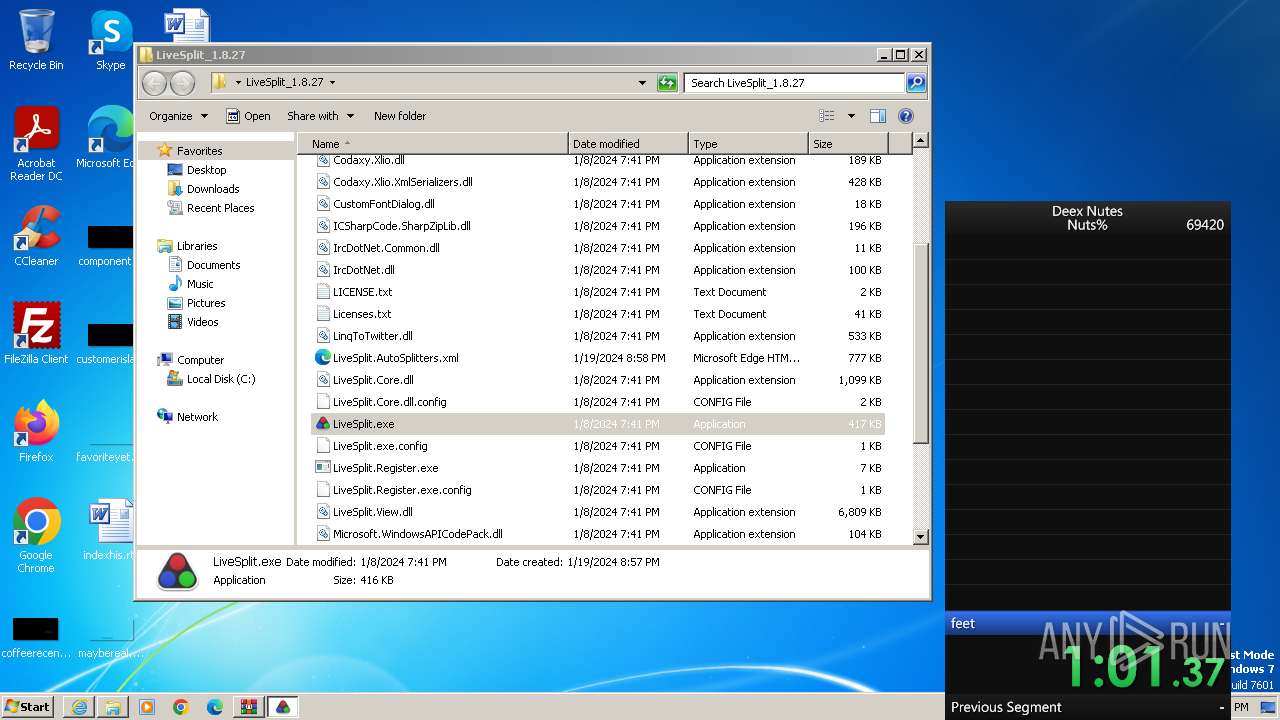Click the refresh address button

click(x=667, y=83)
